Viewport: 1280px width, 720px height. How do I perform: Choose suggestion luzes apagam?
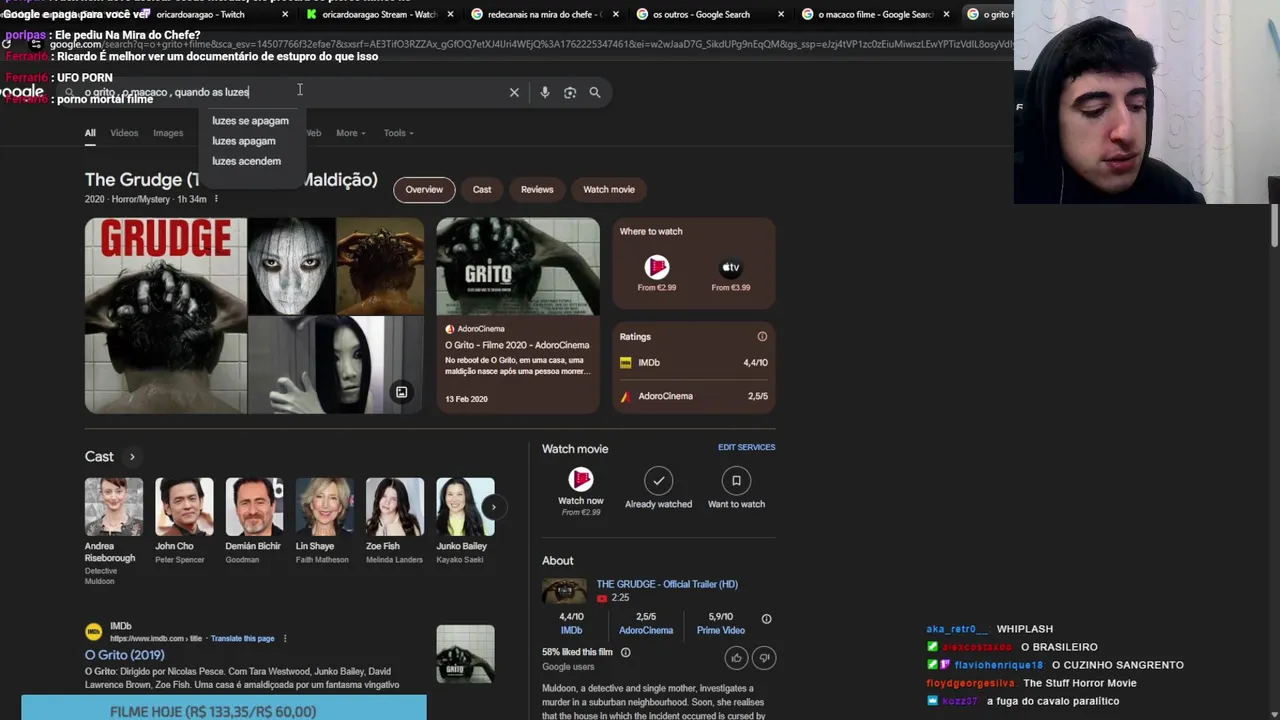[244, 141]
